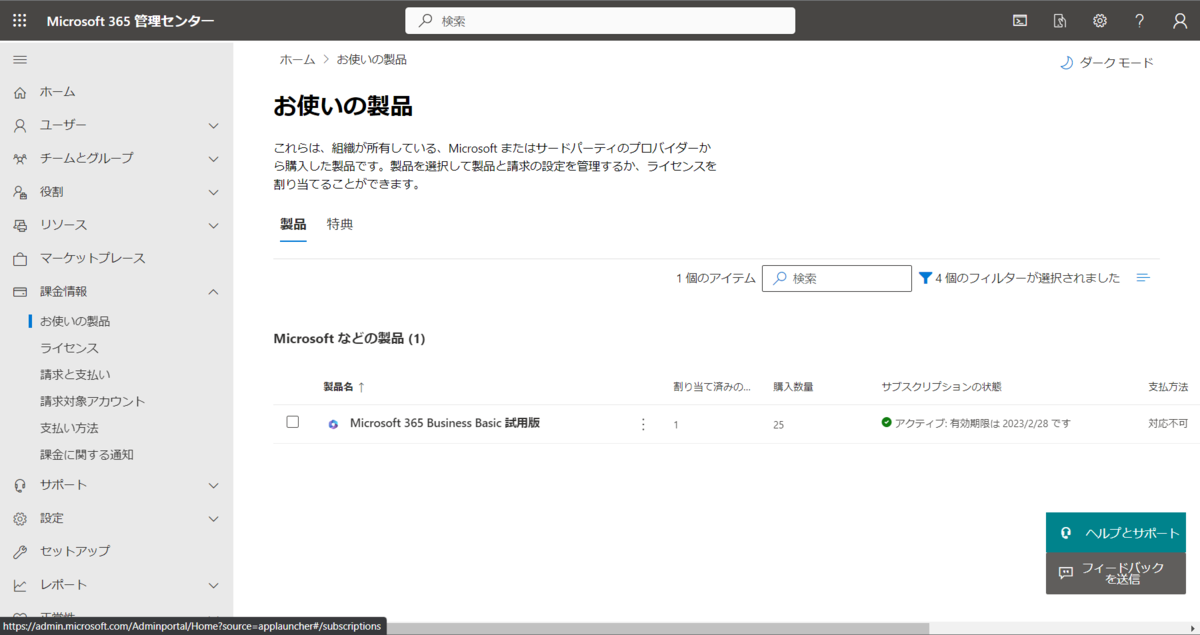Viewport: 1200px width, 635px height.
Task: Expand the ユーザー menu chevron
Action: 213,125
